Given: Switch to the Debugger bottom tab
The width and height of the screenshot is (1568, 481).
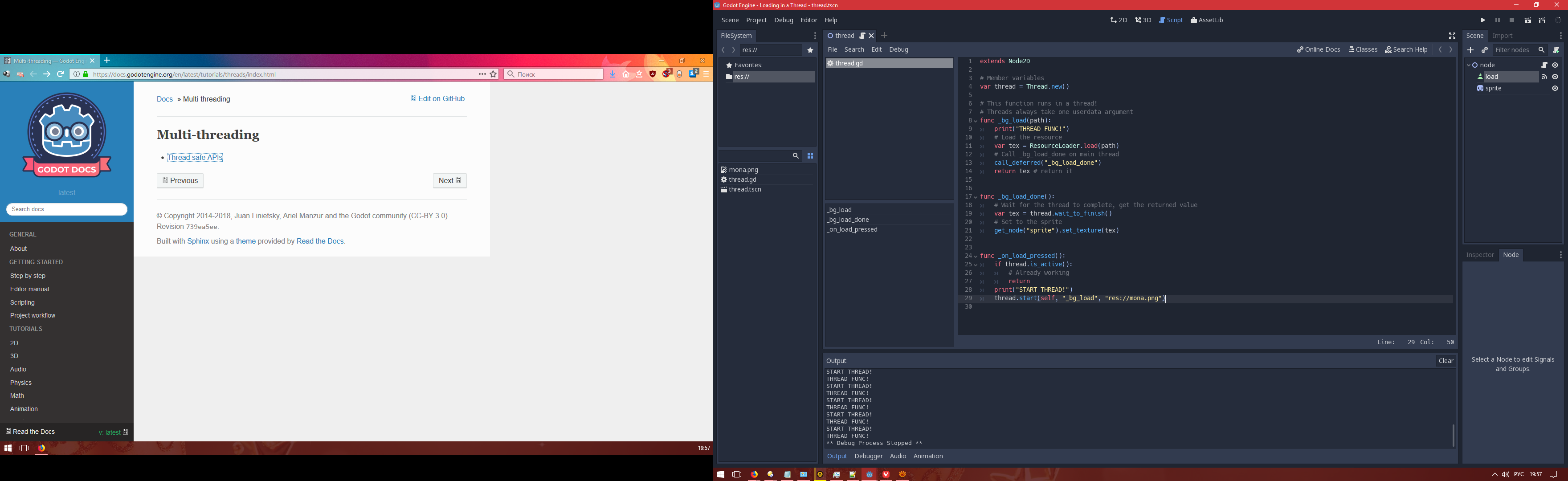Looking at the screenshot, I should (868, 456).
